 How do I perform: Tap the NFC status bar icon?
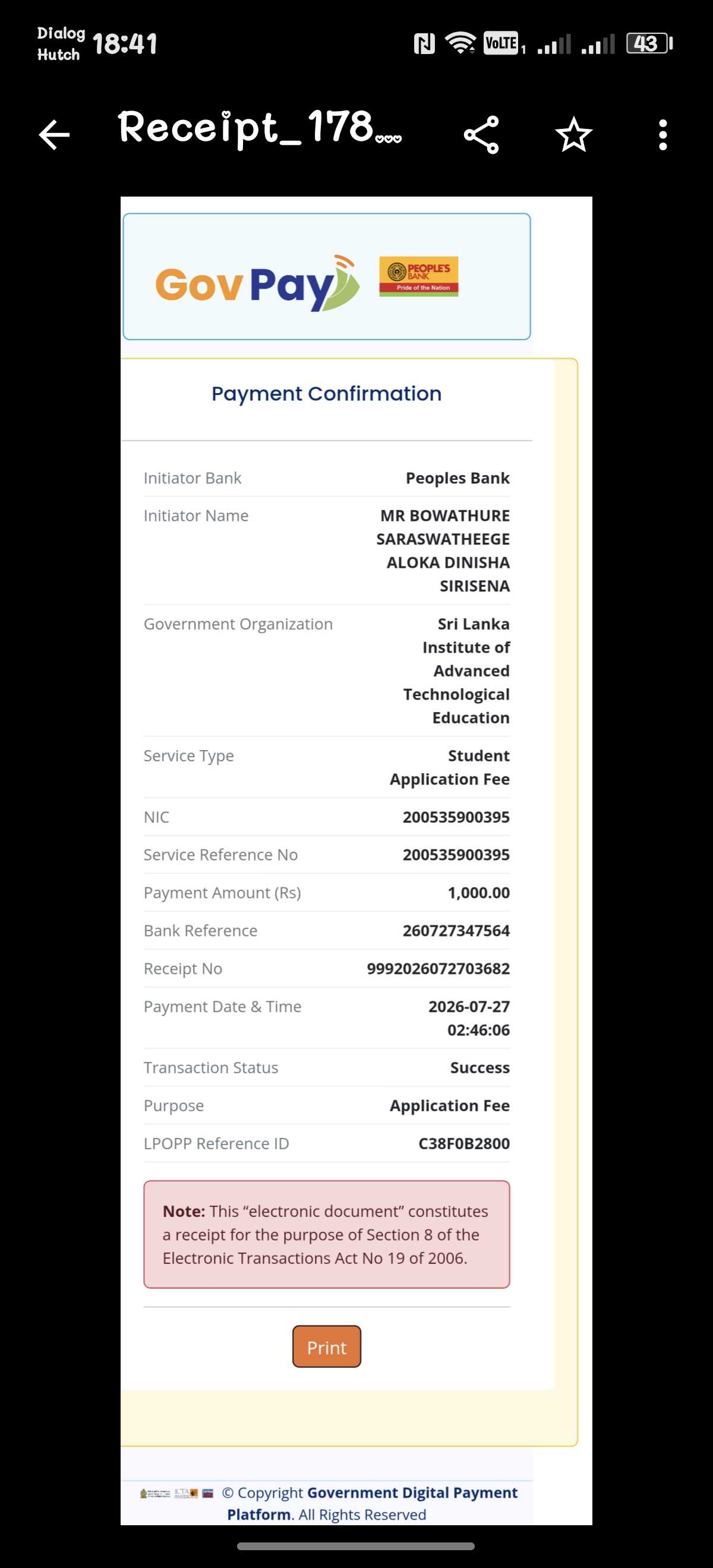point(424,44)
